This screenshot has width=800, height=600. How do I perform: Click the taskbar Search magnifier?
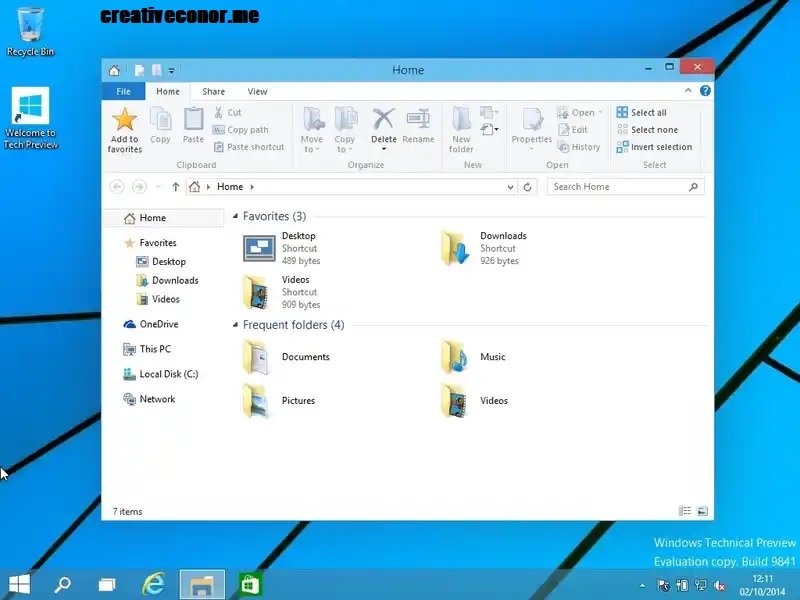click(63, 585)
